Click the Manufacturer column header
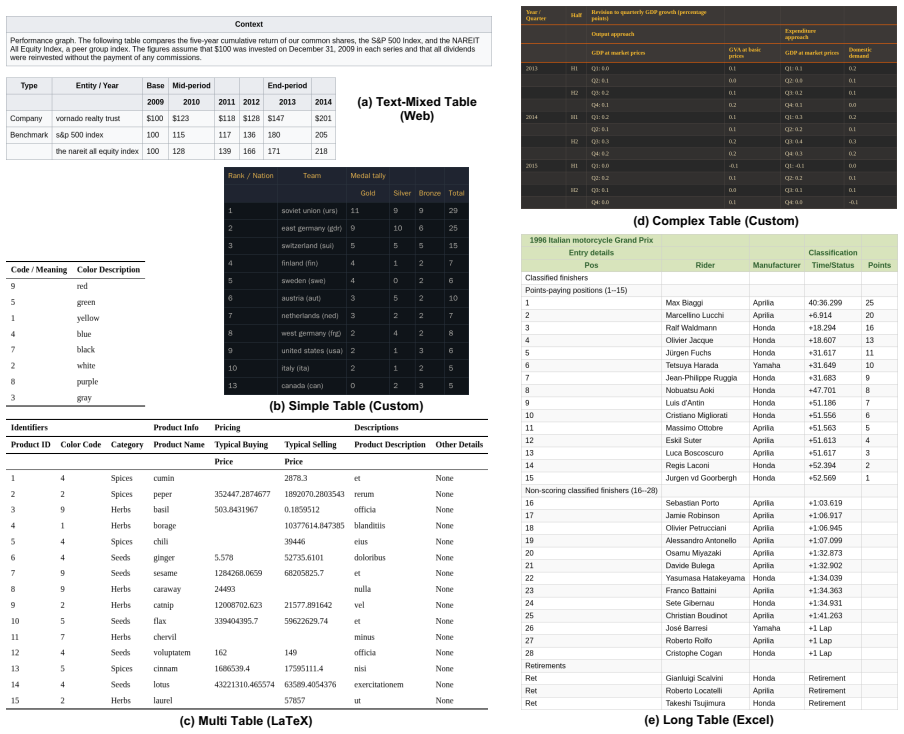The height and width of the screenshot is (734, 904). [776, 265]
